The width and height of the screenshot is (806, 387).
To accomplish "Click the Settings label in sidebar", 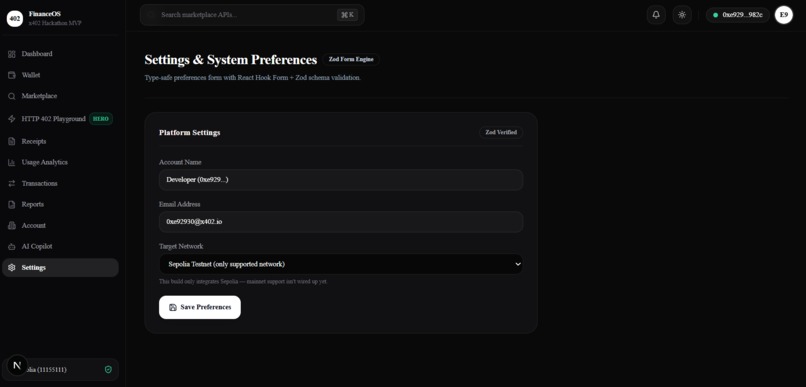I will coord(33,268).
